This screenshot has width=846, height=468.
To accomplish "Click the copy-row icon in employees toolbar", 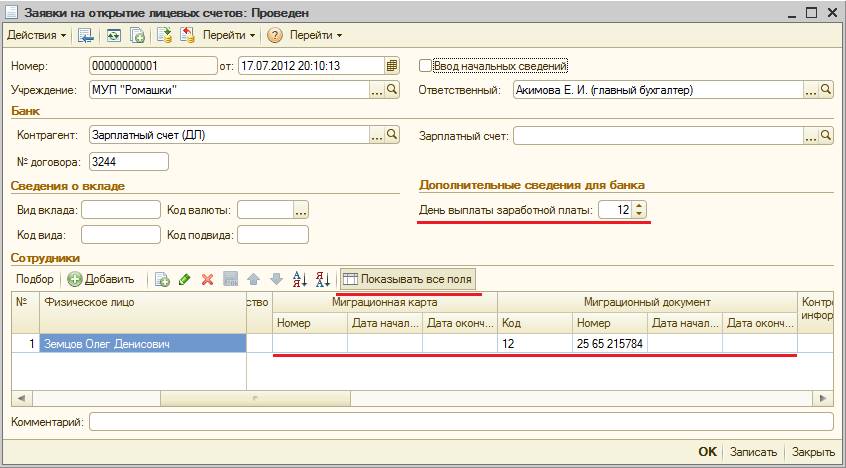I will coord(162,279).
